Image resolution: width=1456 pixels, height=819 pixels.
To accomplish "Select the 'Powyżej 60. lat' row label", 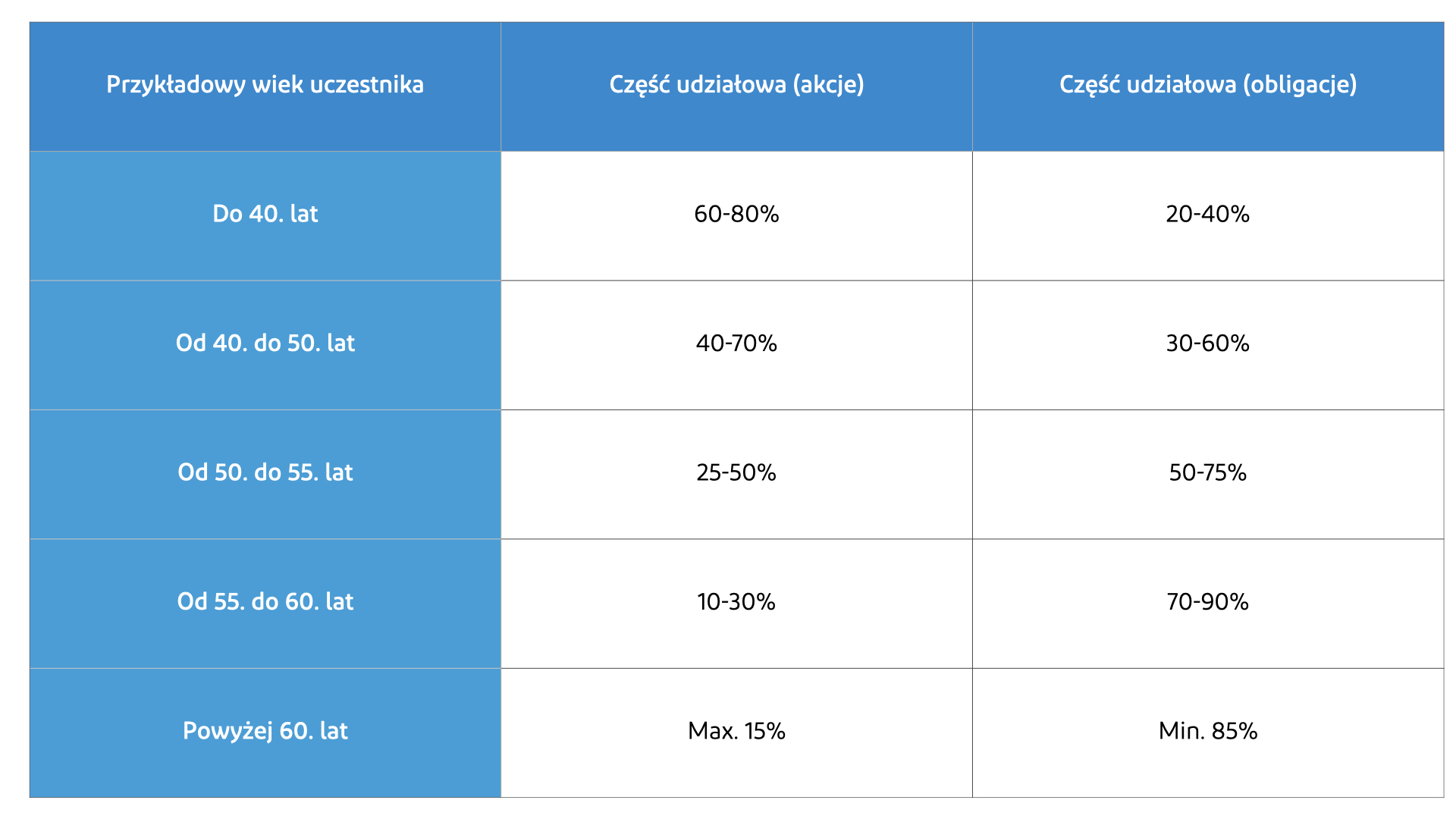I will 265,733.
